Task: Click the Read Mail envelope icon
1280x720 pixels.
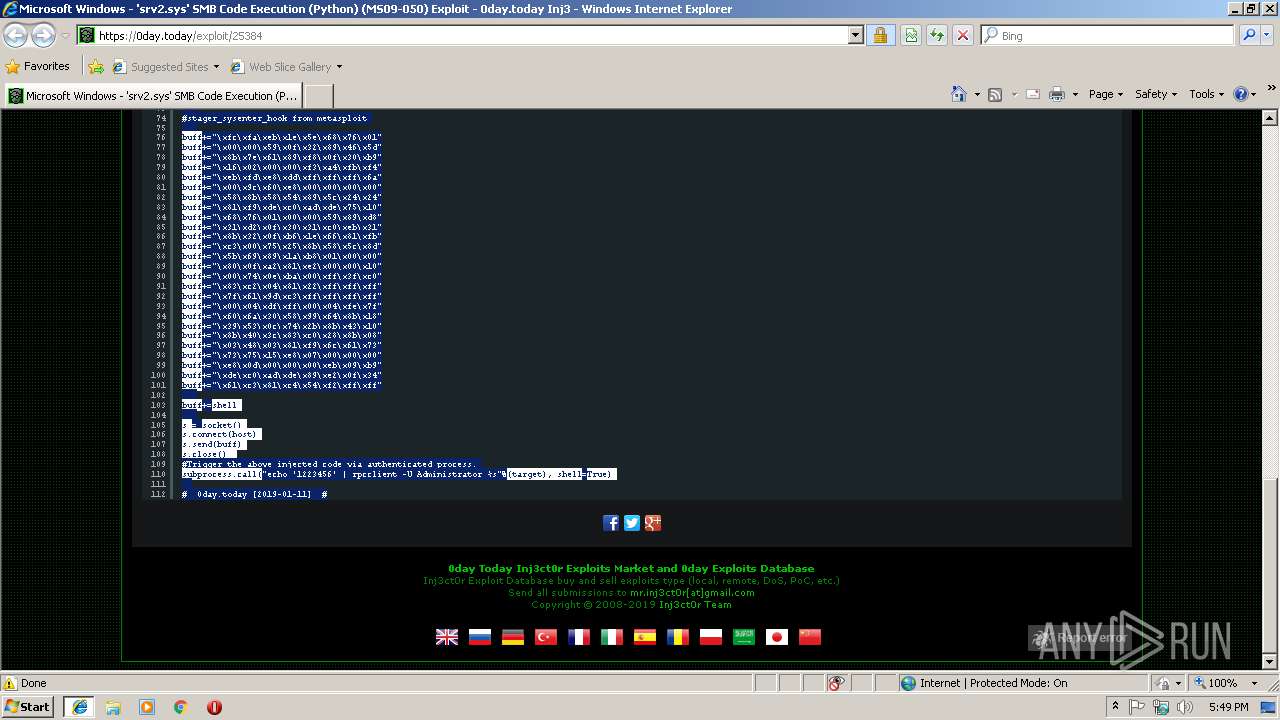Action: point(1031,94)
